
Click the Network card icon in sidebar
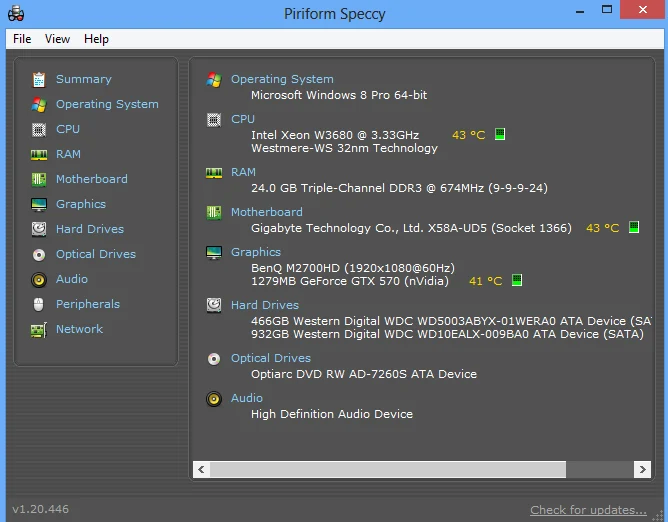point(39,330)
